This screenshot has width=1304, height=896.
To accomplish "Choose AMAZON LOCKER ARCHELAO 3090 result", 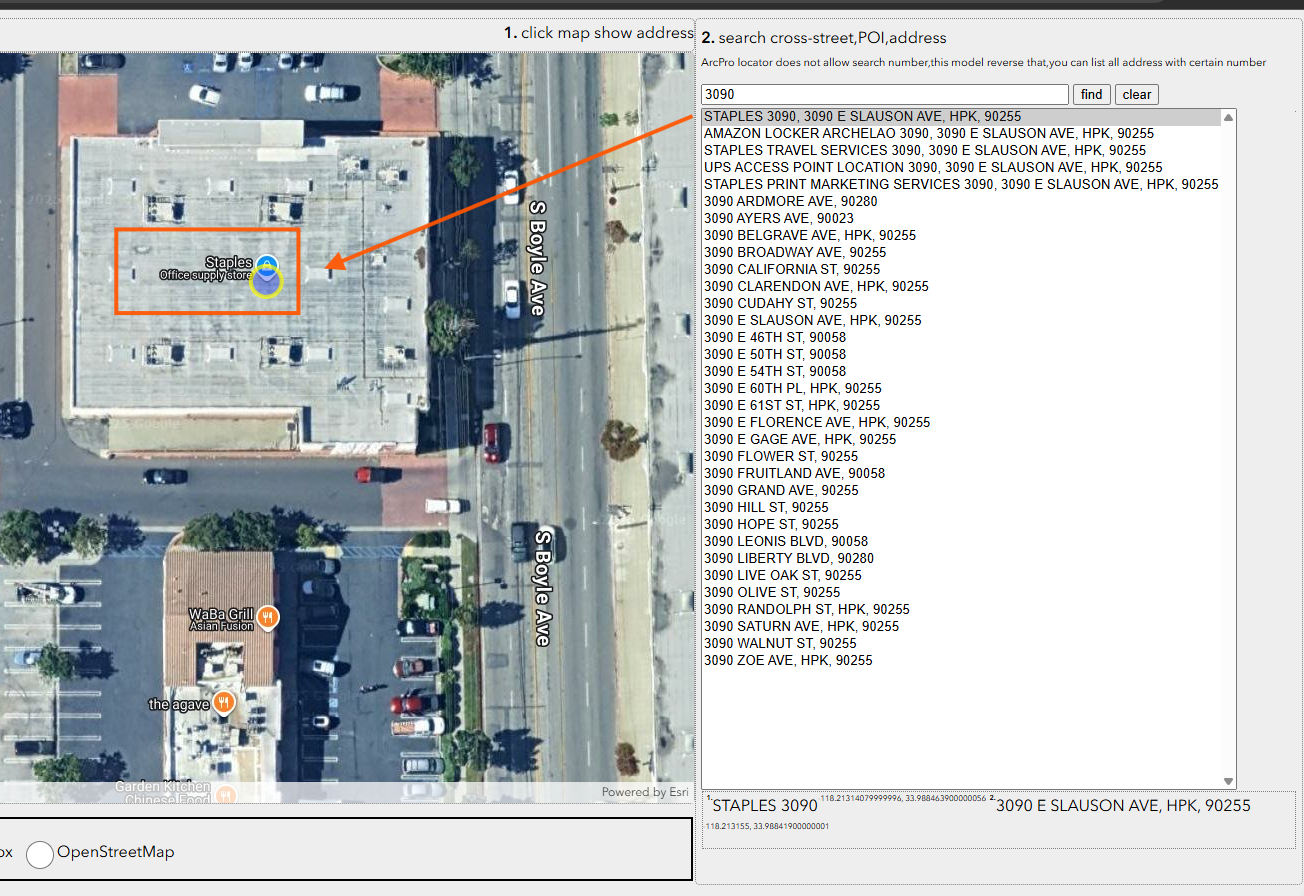I will [x=928, y=134].
